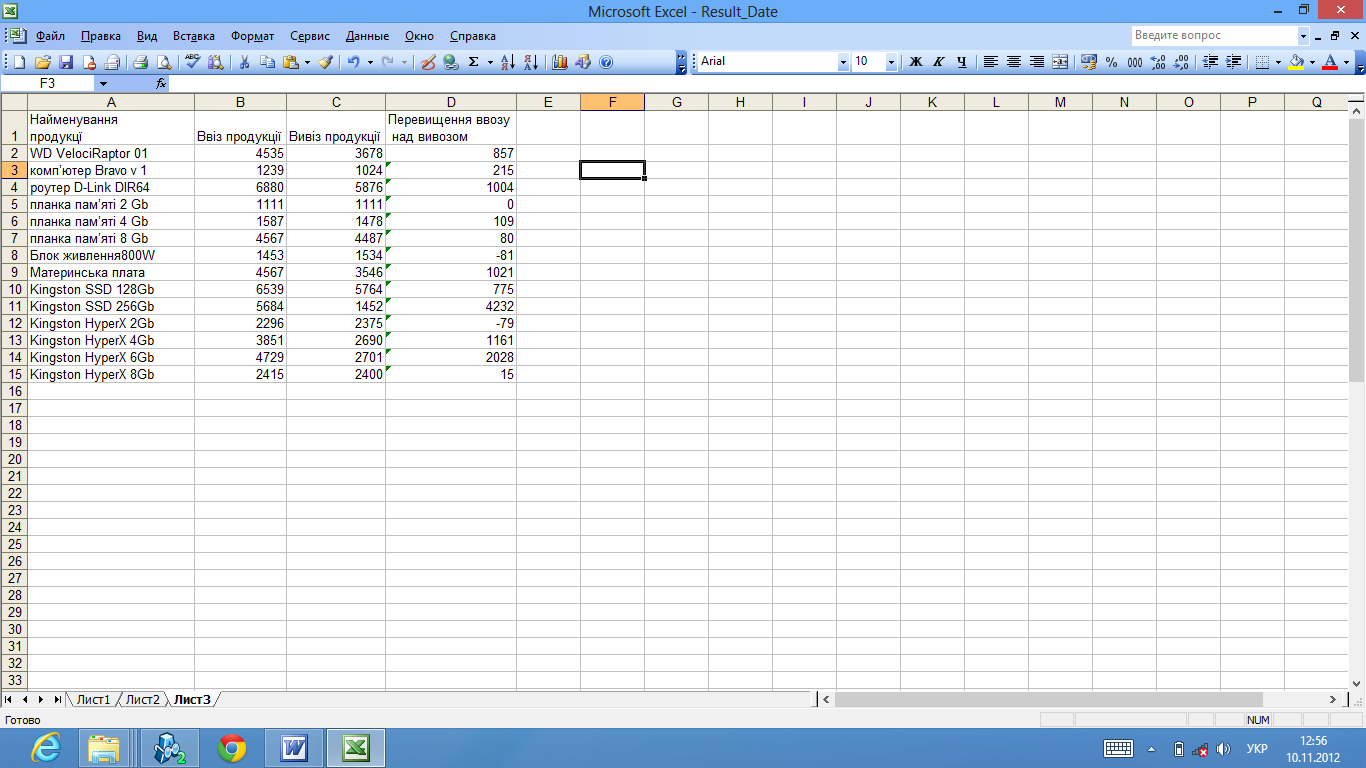Click the Open file folder icon

coord(43,62)
